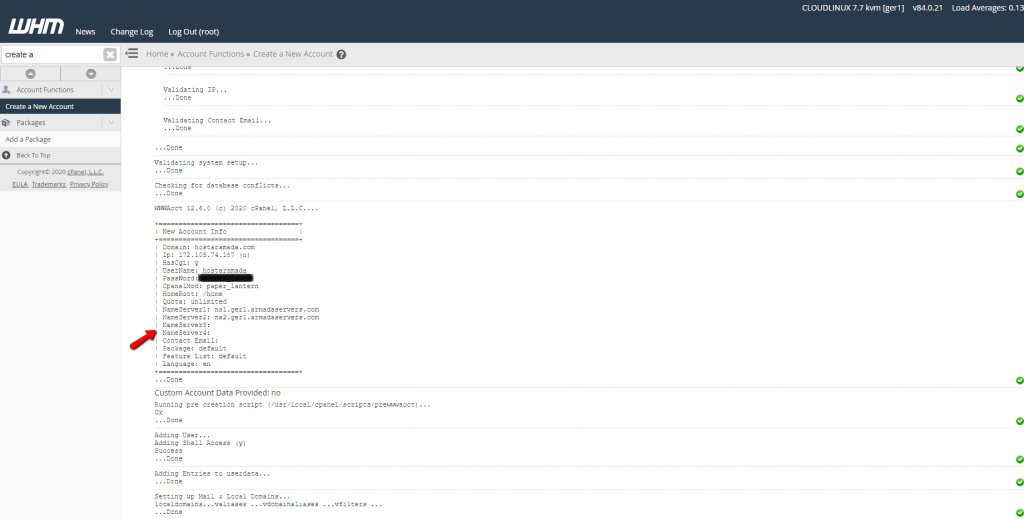1024x519 pixels.
Task: Click 'CpanelMod: paper_lantern' line
Action: coord(210,286)
